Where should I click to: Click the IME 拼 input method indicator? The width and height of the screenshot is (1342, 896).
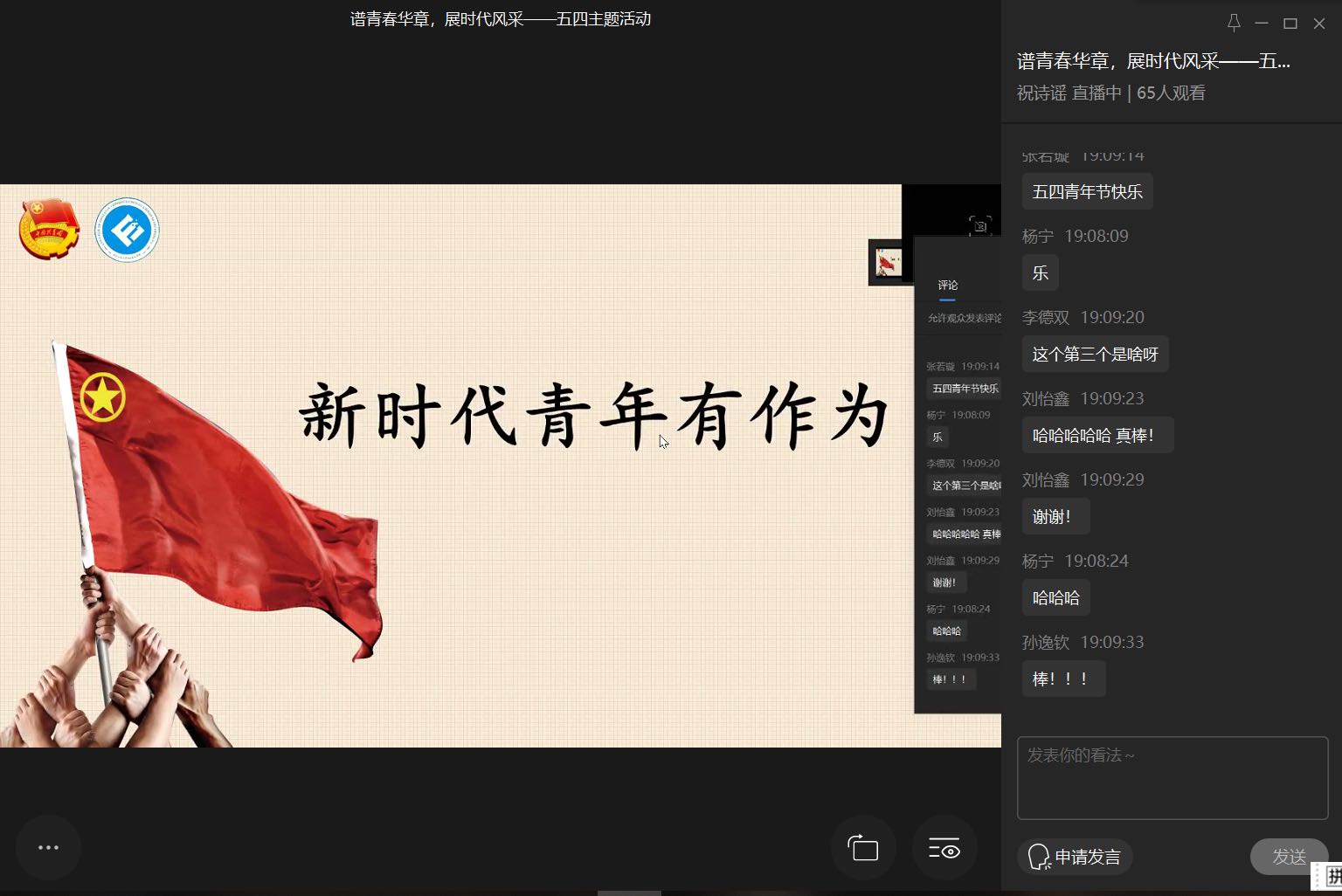1332,876
